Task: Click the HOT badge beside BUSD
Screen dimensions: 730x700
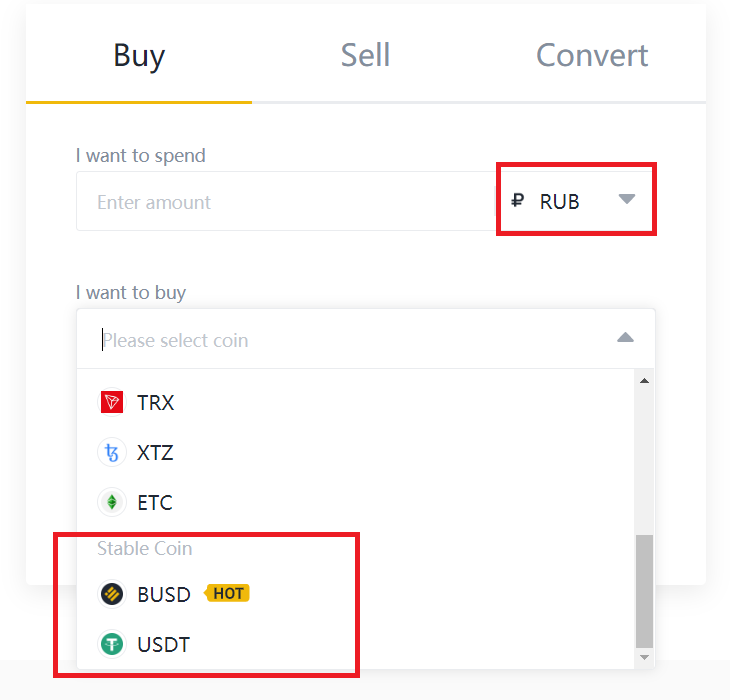Action: [227, 593]
